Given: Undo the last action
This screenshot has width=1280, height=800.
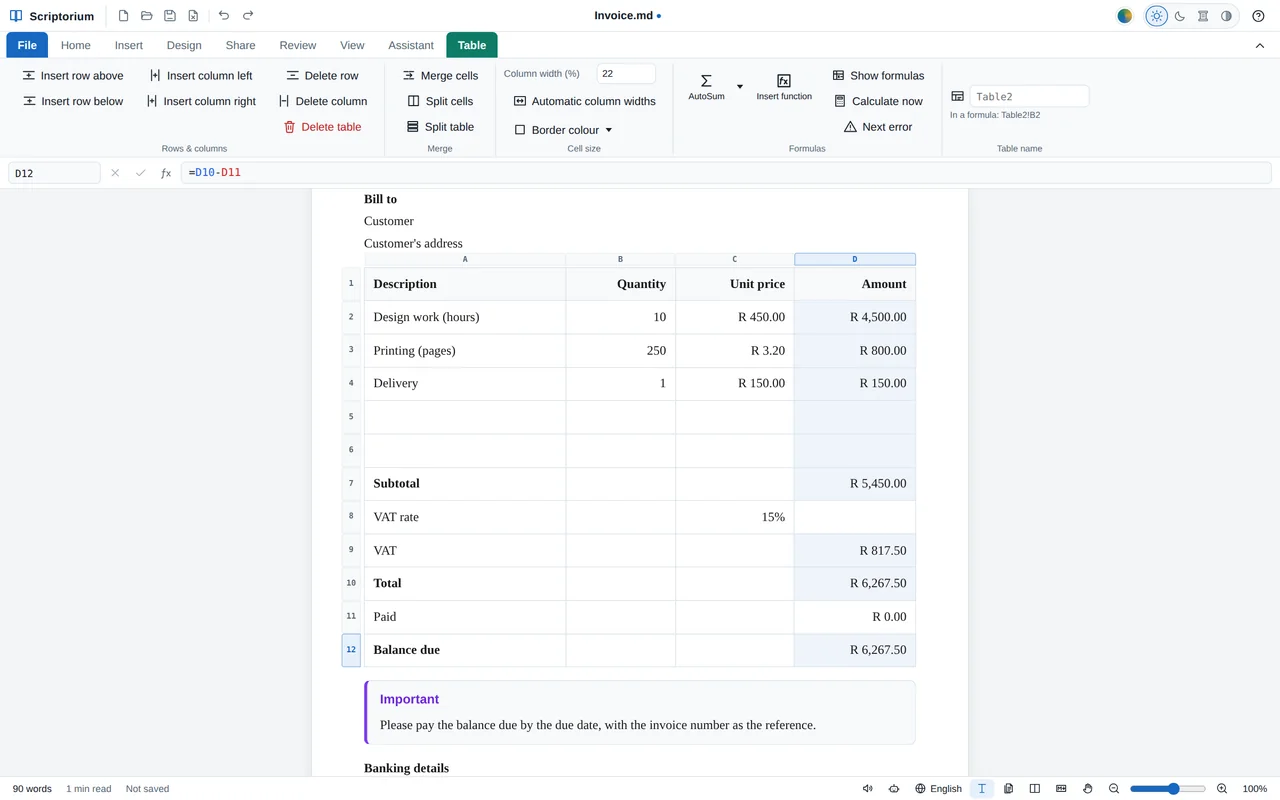Looking at the screenshot, I should 223,16.
